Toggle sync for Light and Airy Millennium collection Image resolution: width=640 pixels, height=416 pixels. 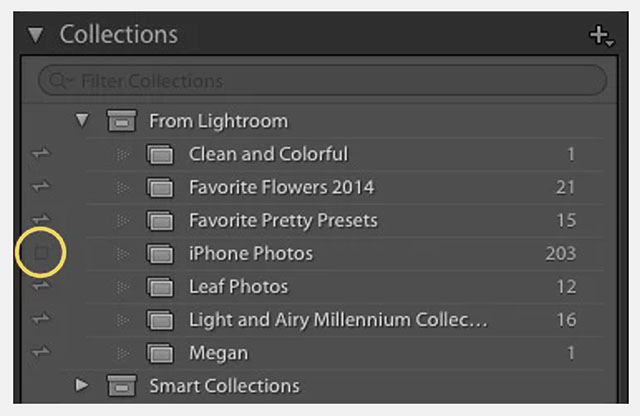point(41,318)
